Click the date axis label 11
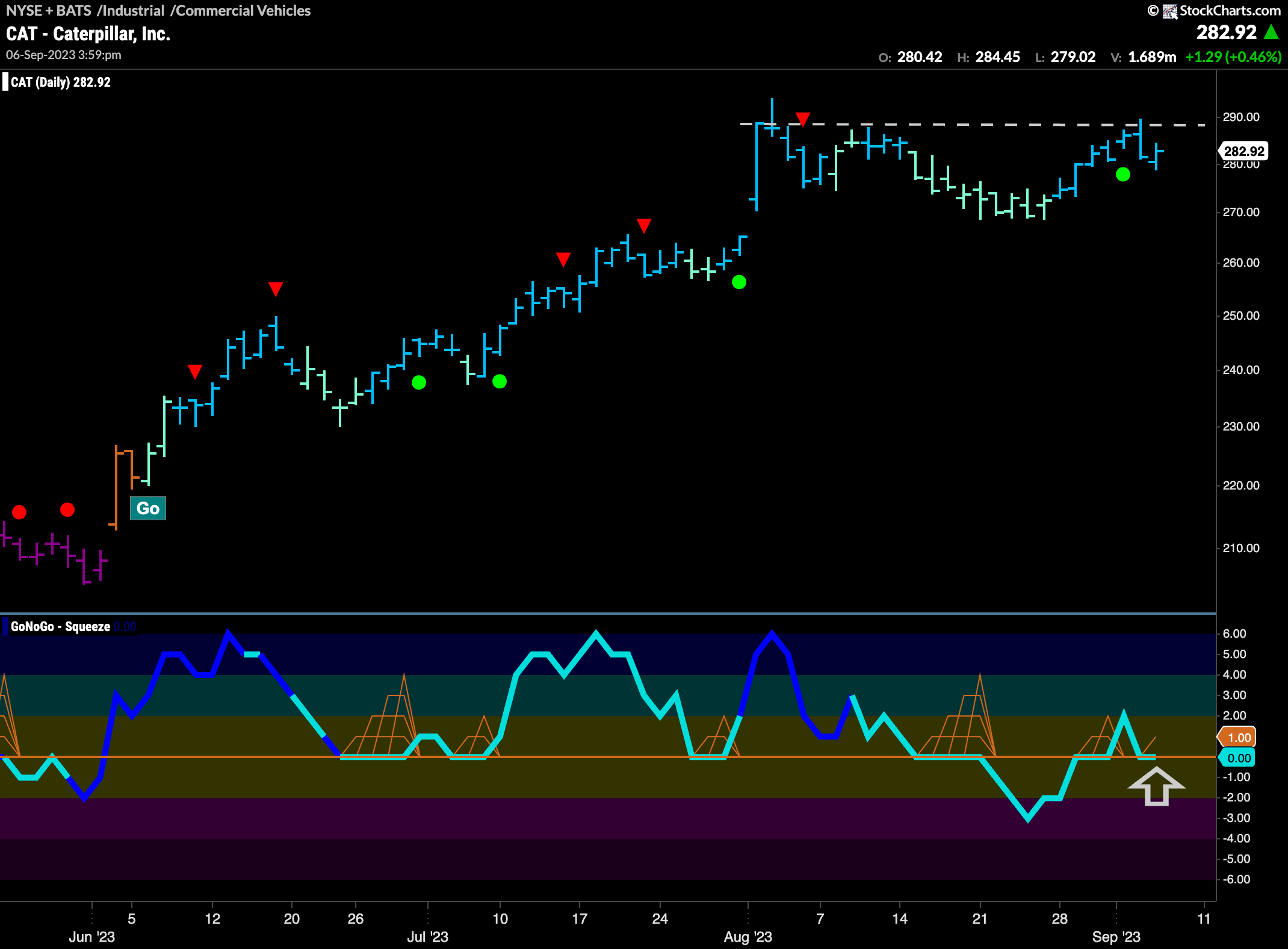The width and height of the screenshot is (1288, 949). [x=1204, y=919]
